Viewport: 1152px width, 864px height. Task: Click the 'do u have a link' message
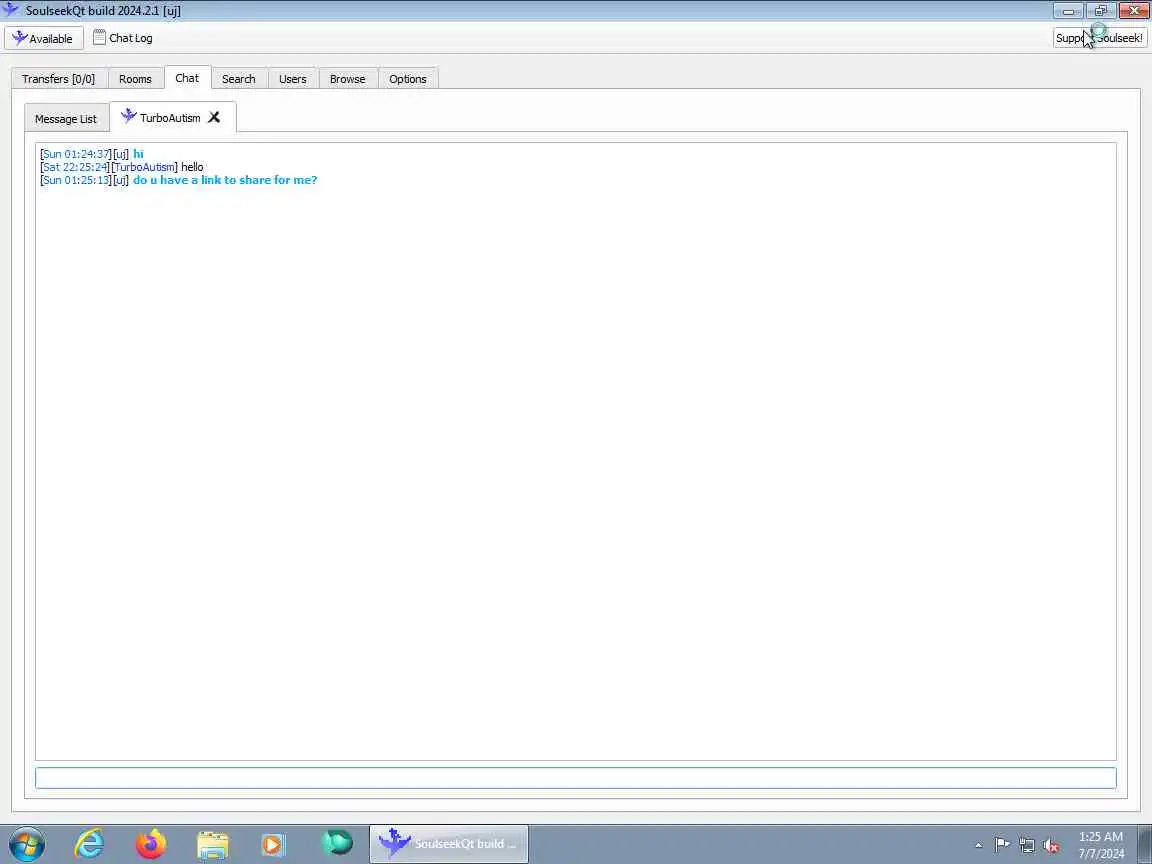225,180
